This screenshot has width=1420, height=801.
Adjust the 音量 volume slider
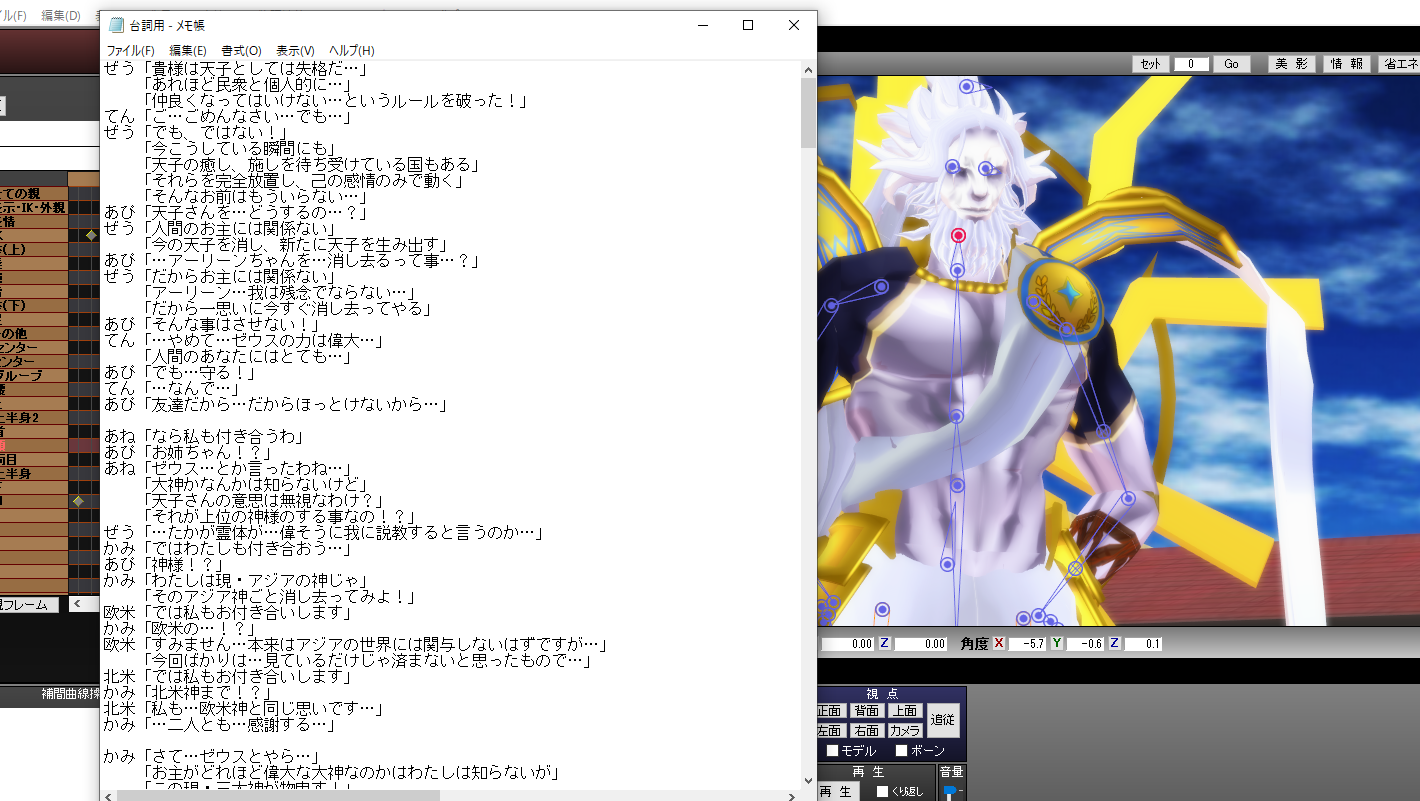pyautogui.click(x=949, y=792)
